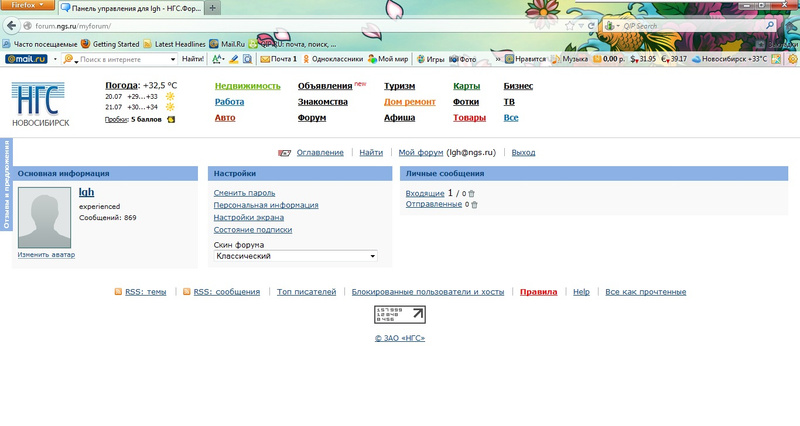
Task: Go to Недвижимость section
Action: point(247,86)
